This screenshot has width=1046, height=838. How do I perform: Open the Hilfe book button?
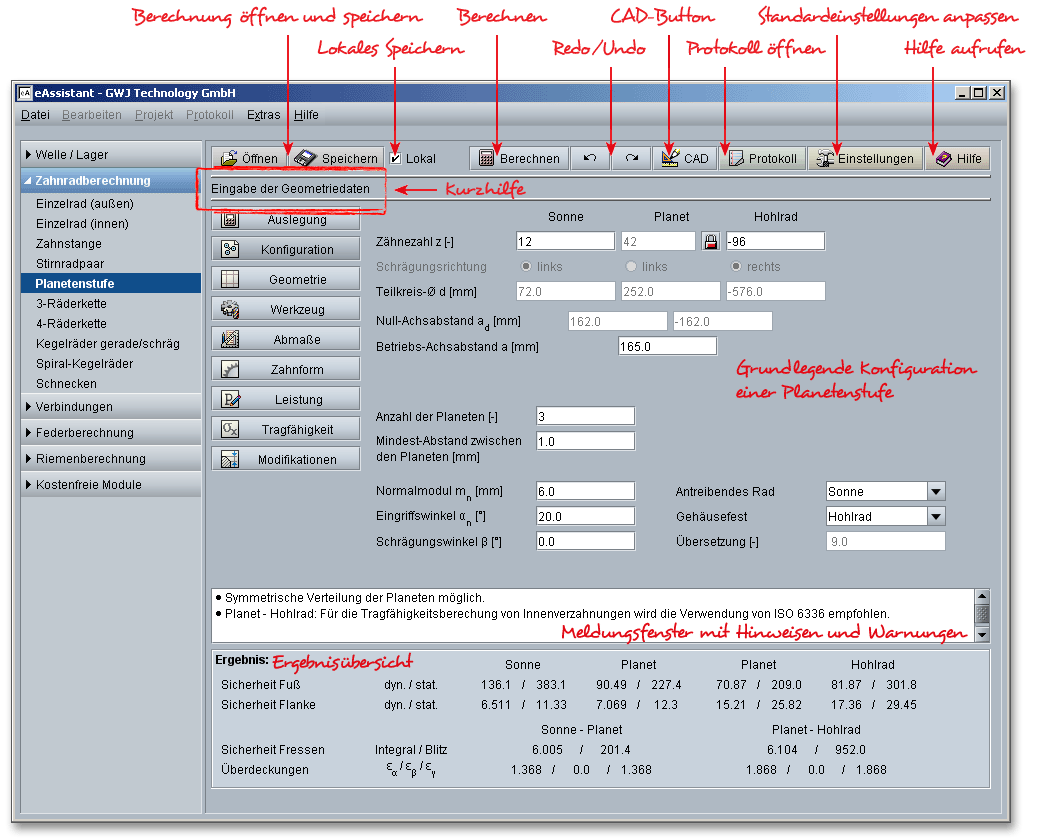coord(957,158)
